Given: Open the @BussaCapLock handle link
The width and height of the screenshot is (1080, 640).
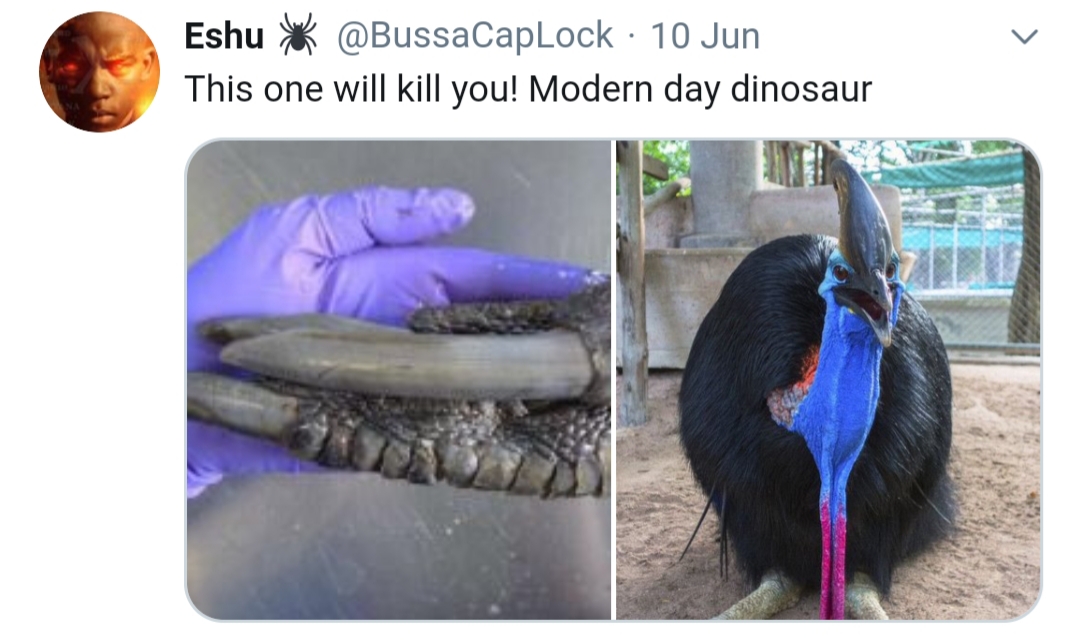Looking at the screenshot, I should click(x=475, y=35).
